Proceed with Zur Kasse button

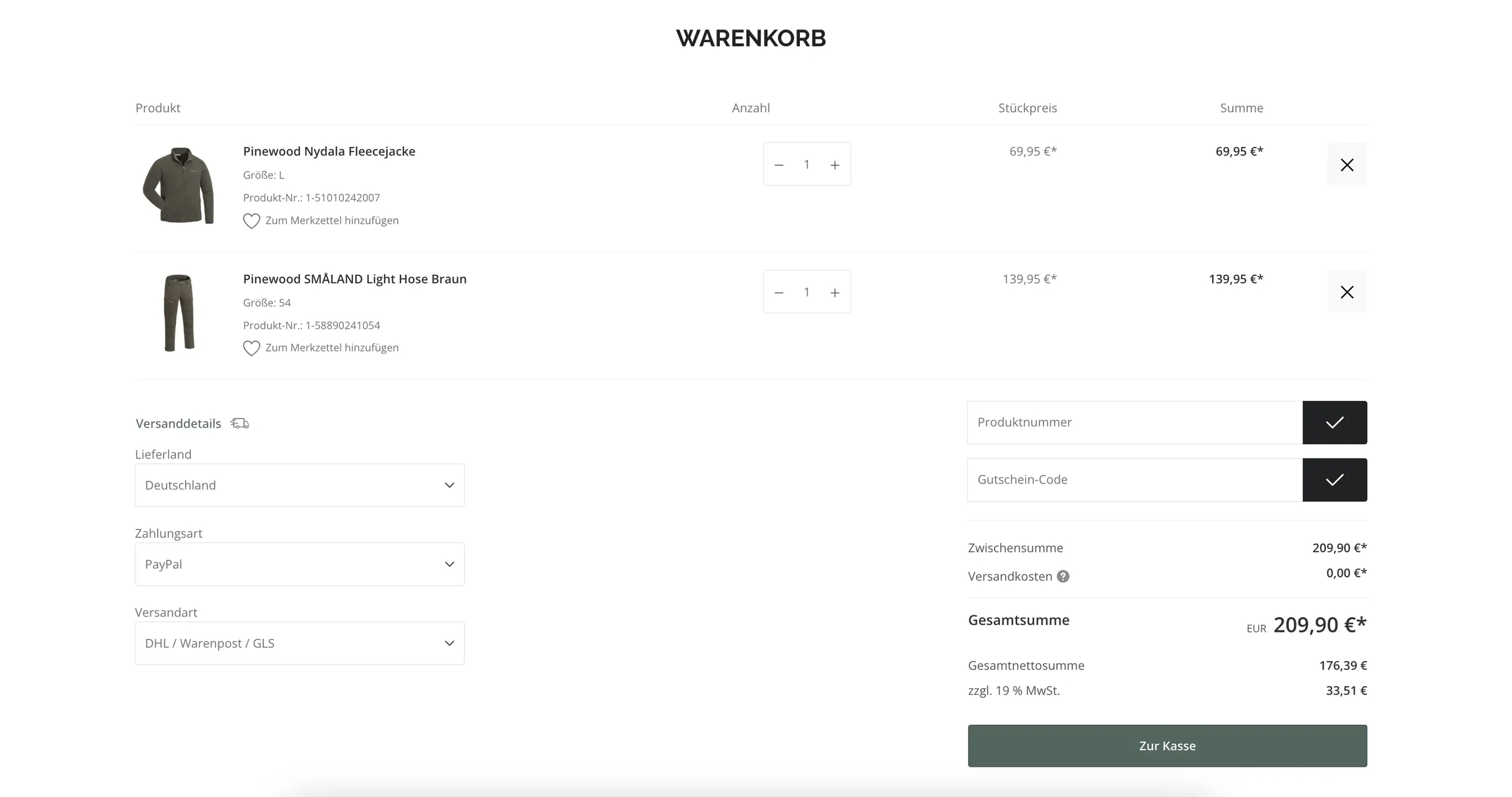tap(1167, 746)
